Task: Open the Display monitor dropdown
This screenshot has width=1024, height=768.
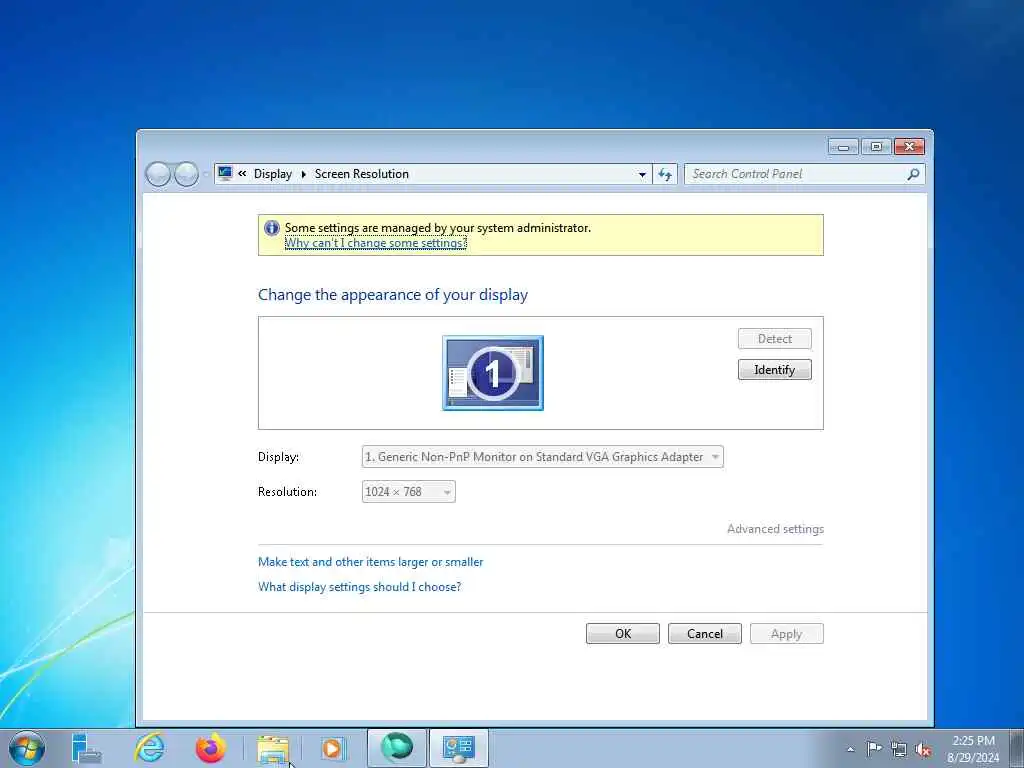Action: coord(543,457)
